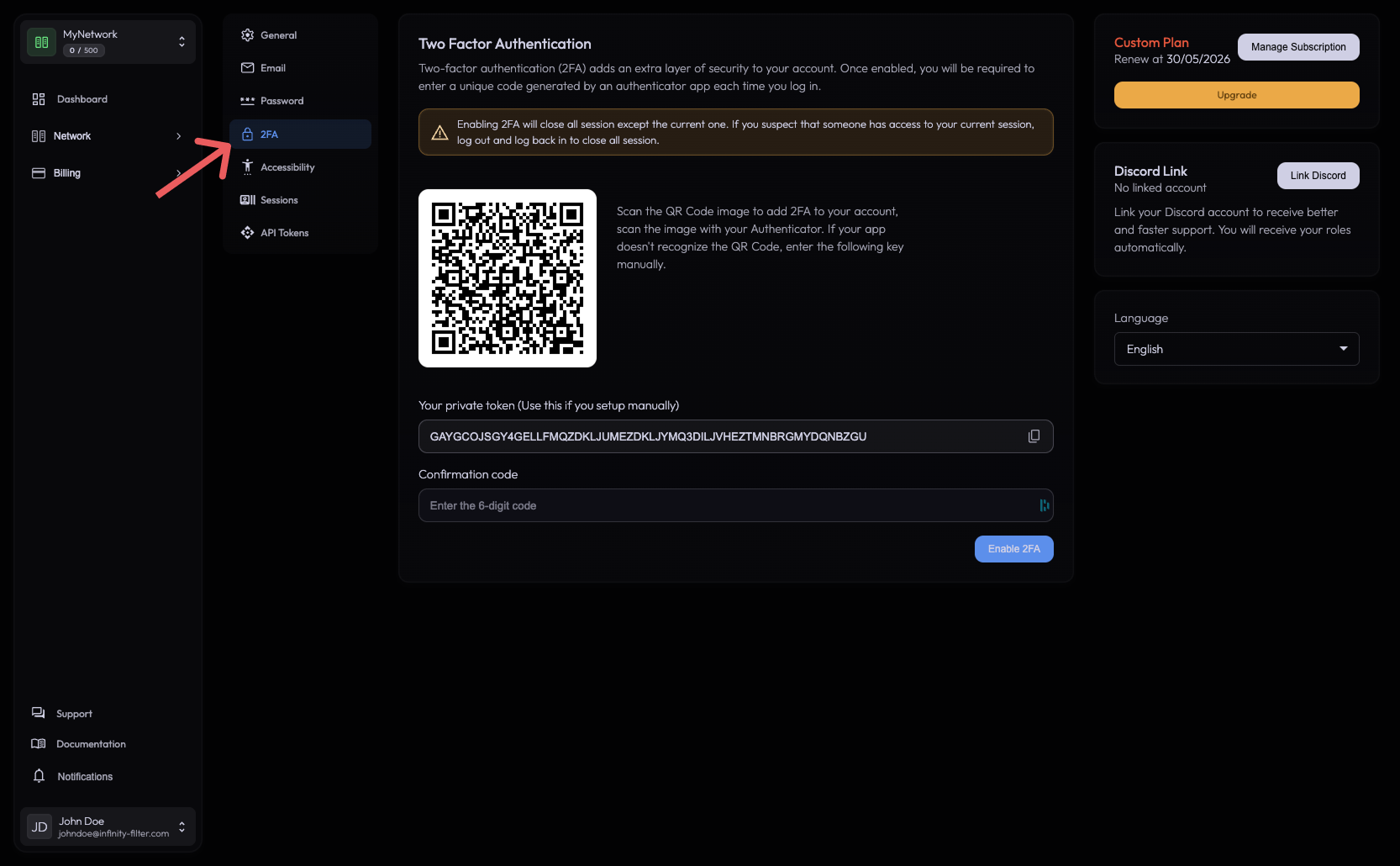This screenshot has height=866, width=1400.
Task: Click the Accessibility person icon
Action: coord(247,166)
